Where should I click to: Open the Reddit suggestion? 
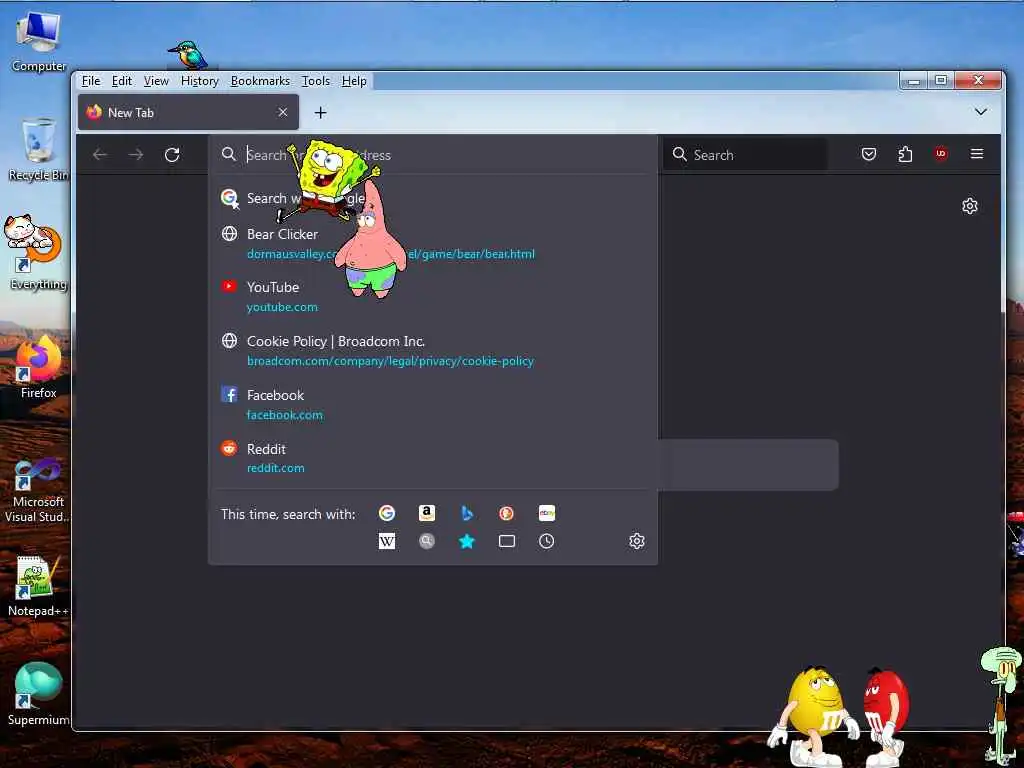pyautogui.click(x=433, y=458)
